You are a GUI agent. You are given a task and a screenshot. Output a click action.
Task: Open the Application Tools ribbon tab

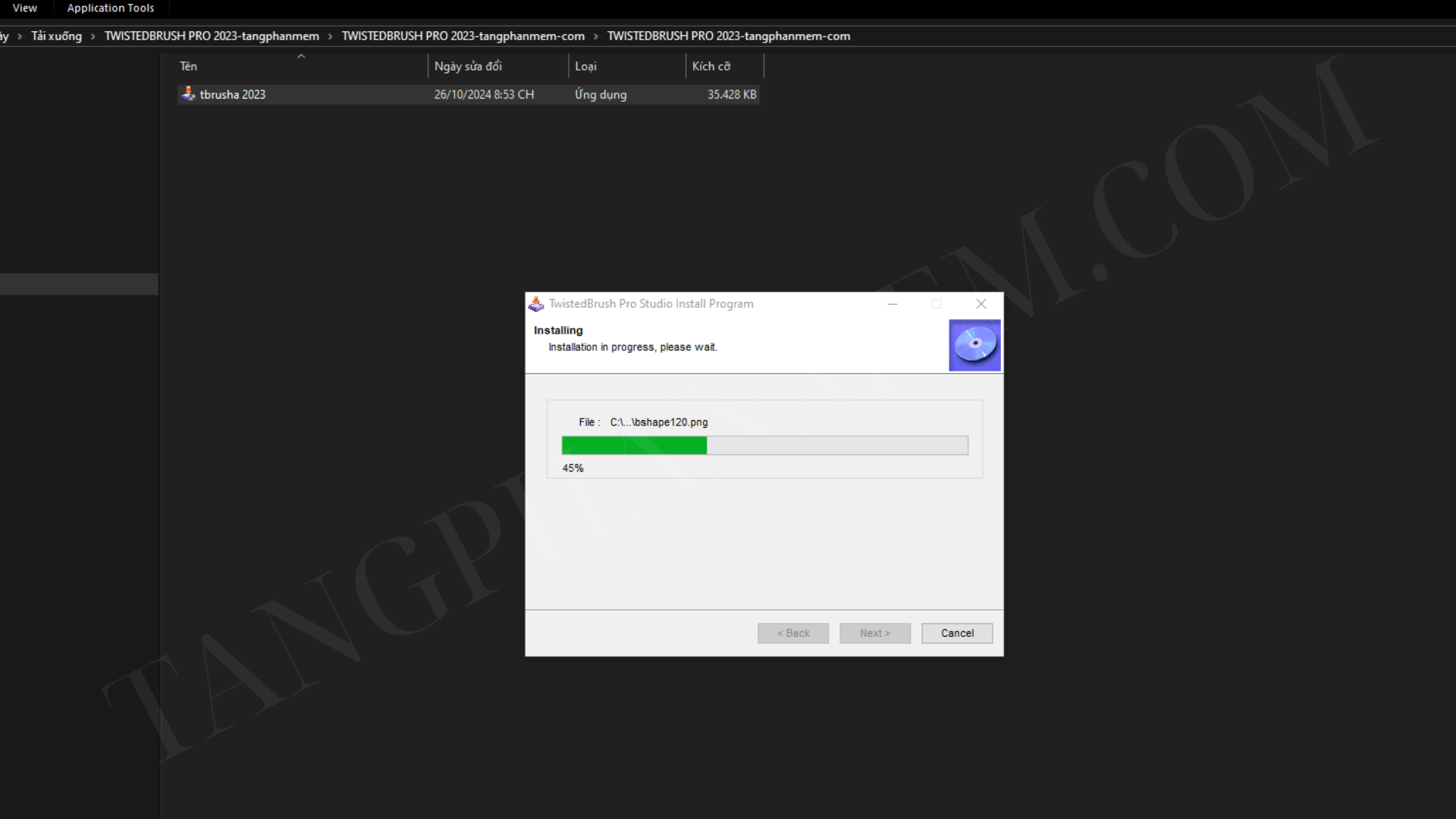tap(111, 8)
